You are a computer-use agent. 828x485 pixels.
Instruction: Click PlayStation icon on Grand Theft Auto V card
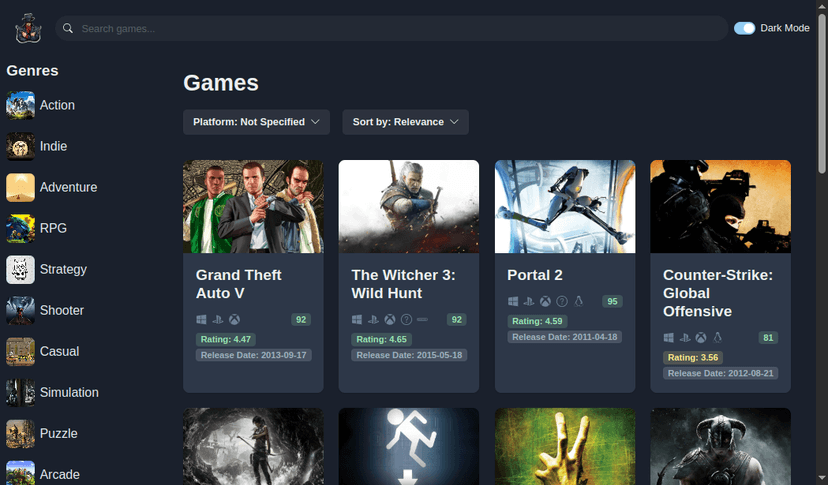218,320
